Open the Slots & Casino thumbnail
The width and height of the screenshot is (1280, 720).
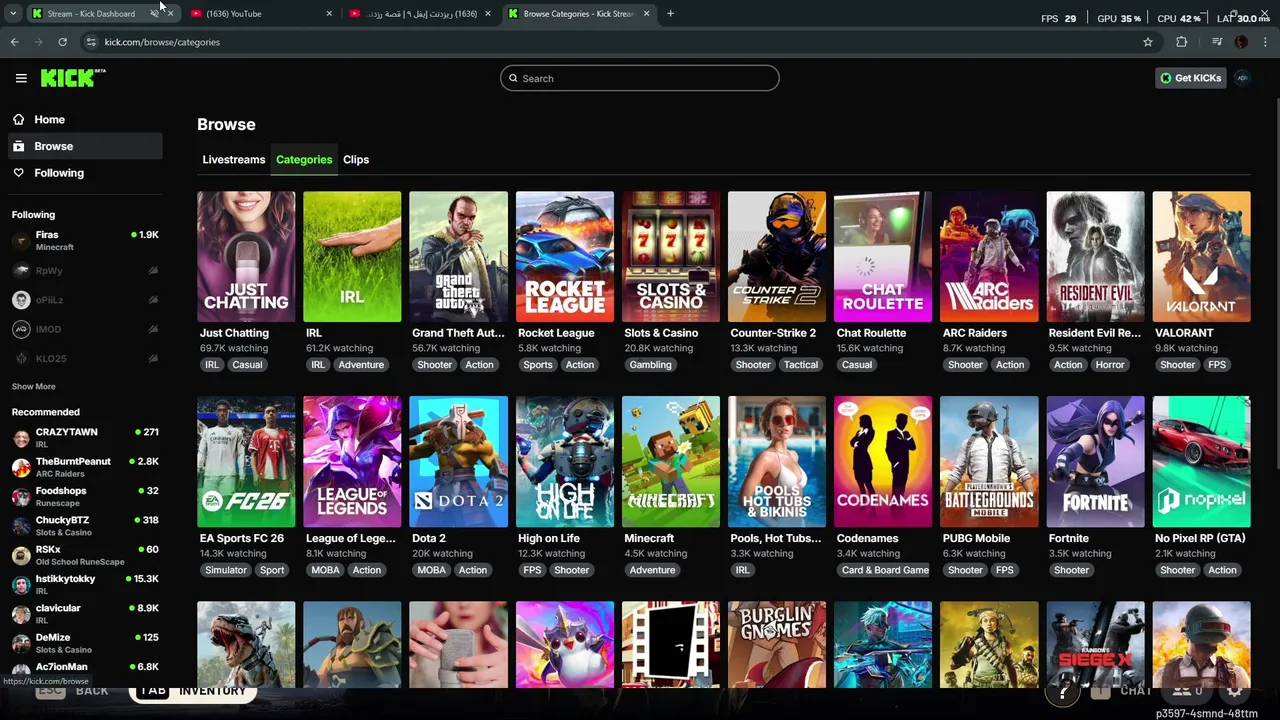671,257
